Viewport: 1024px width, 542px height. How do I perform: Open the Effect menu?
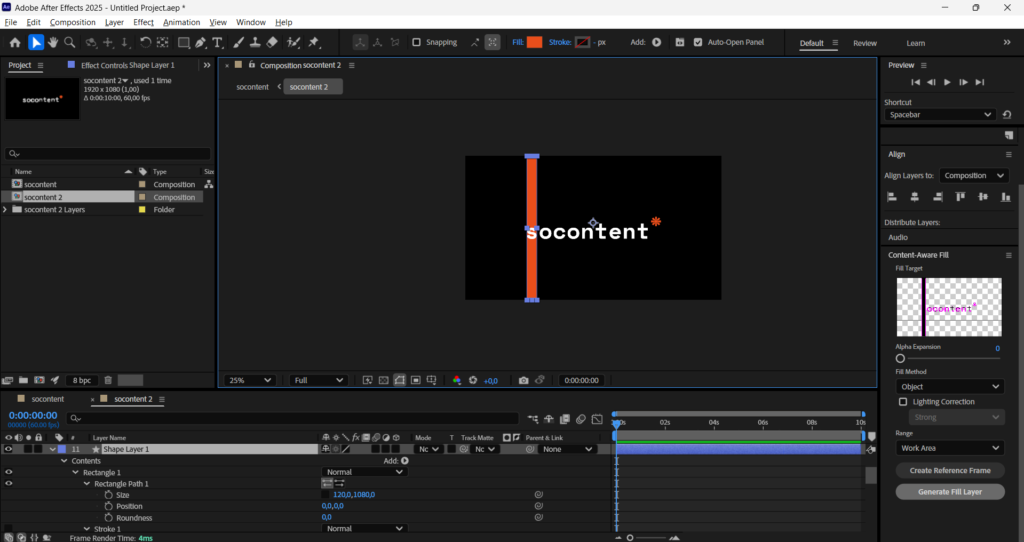144,22
